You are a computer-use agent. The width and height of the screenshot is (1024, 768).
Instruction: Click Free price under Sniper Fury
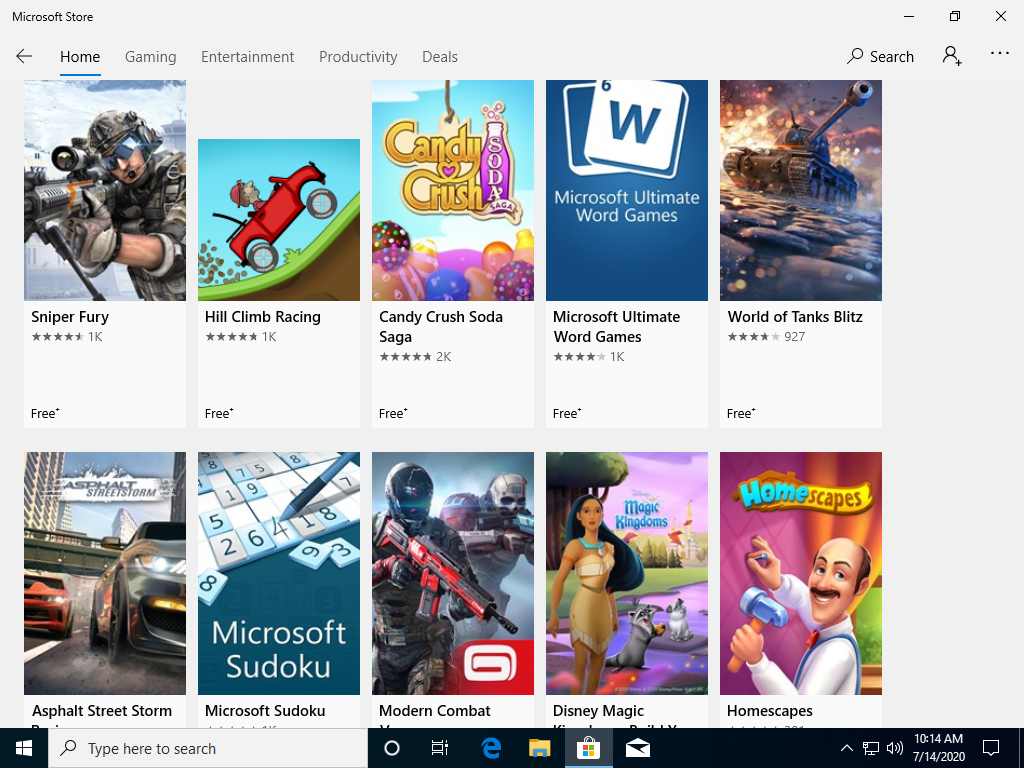tap(45, 413)
